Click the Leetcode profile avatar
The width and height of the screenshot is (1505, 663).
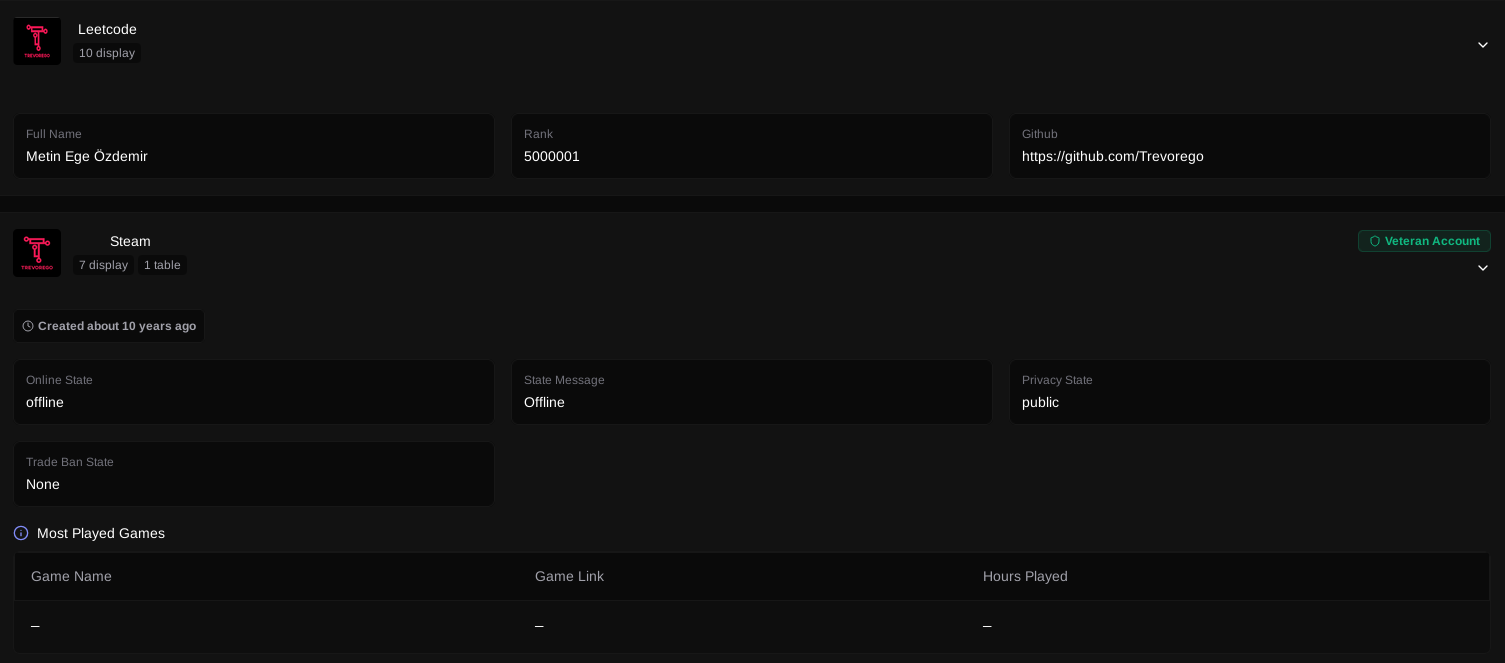point(37,41)
